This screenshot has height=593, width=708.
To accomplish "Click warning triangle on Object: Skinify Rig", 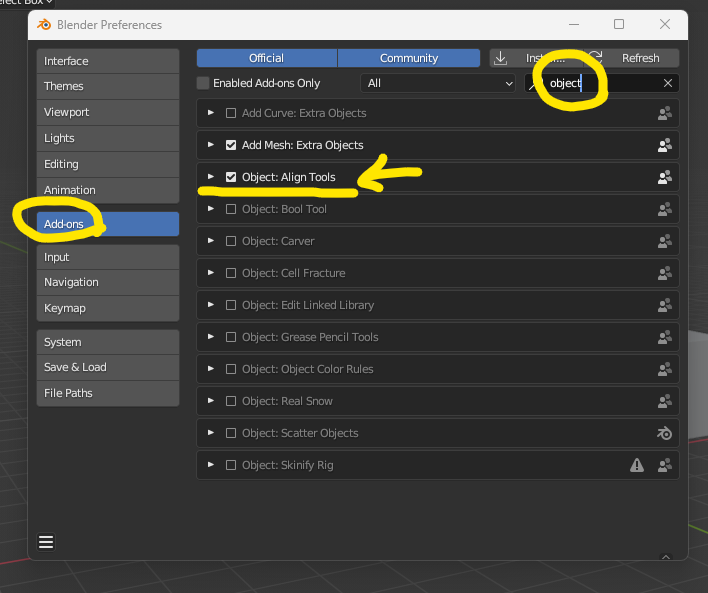I will click(x=637, y=465).
